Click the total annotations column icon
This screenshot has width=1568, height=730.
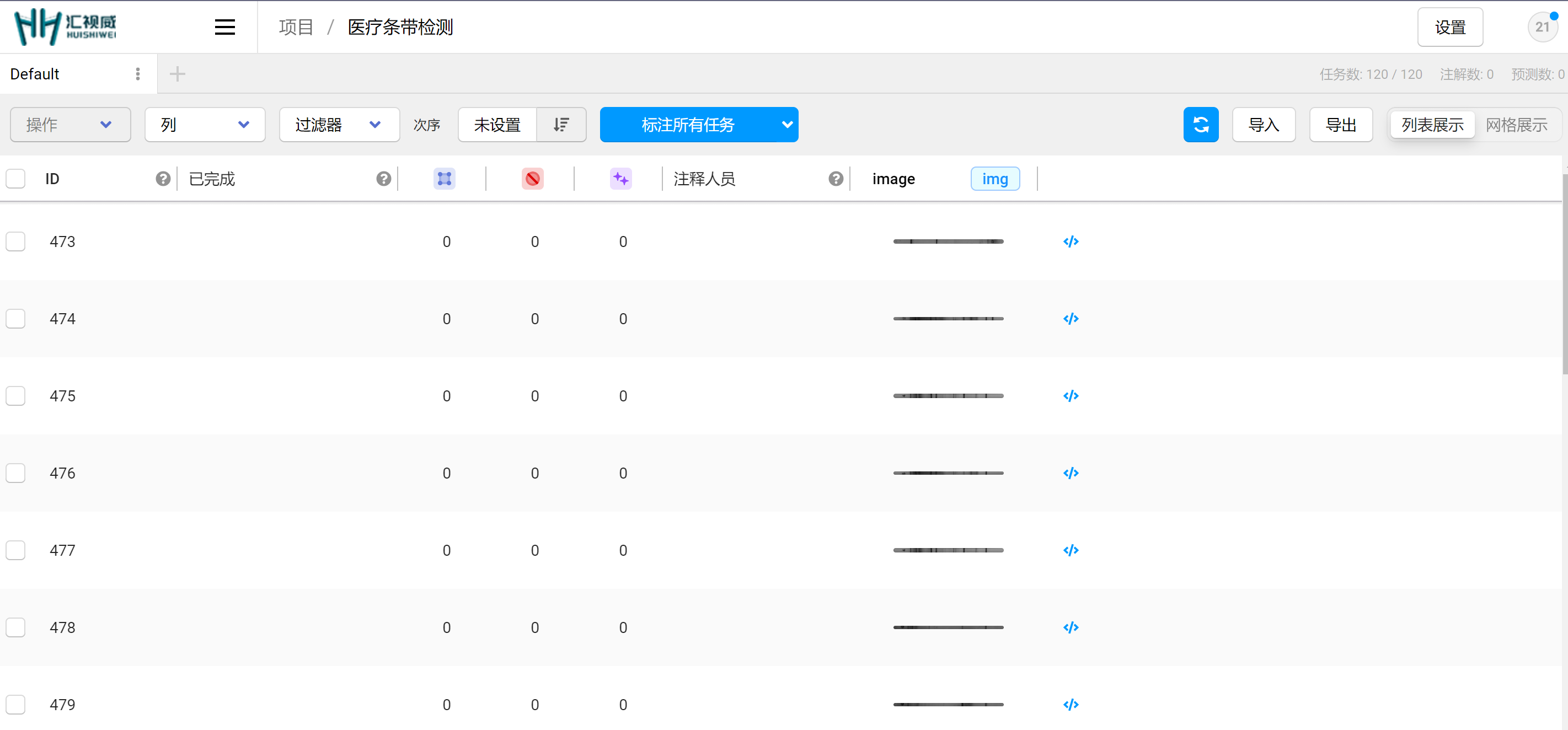445,178
